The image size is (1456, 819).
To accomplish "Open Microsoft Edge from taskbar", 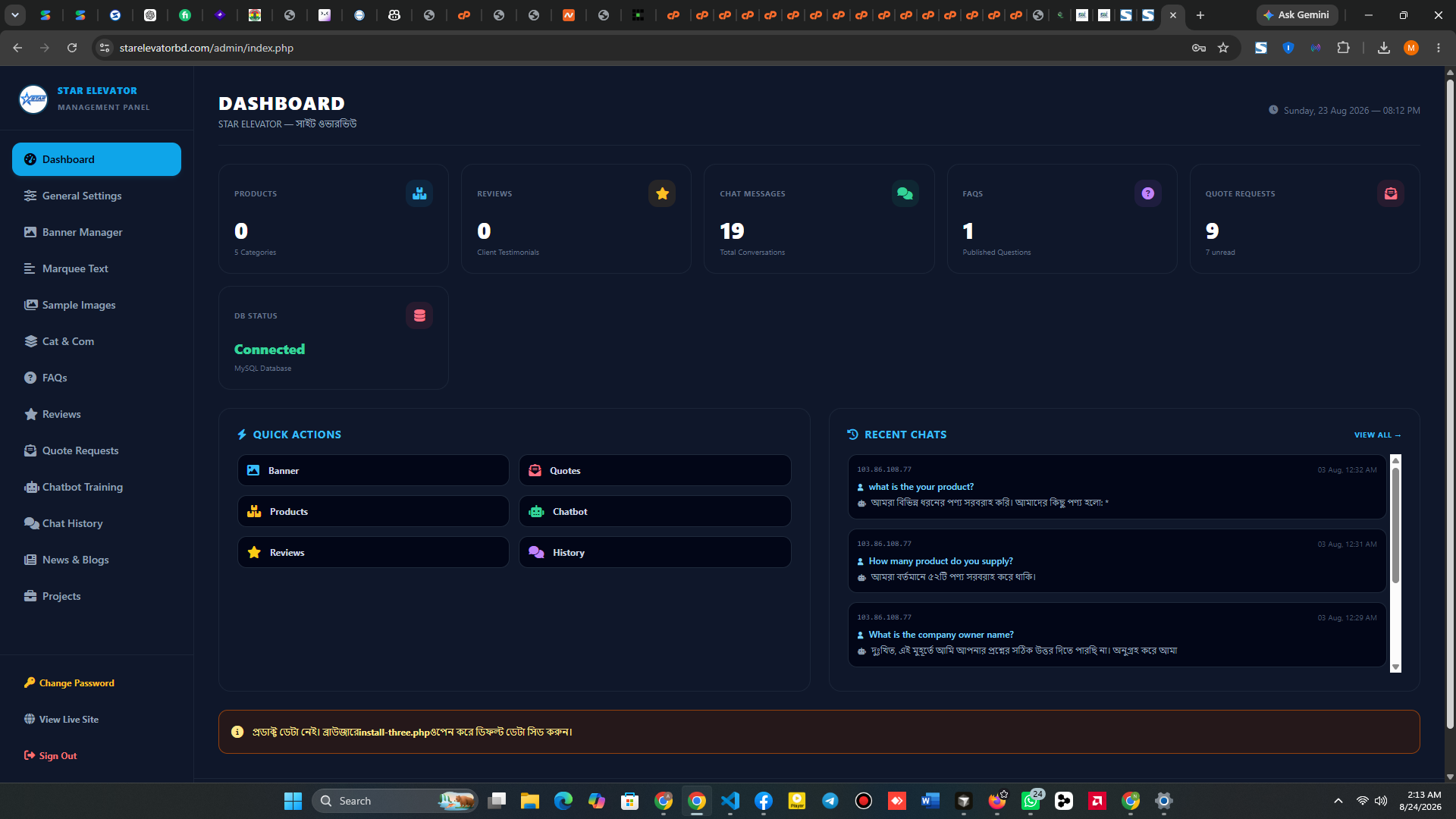I will (563, 801).
